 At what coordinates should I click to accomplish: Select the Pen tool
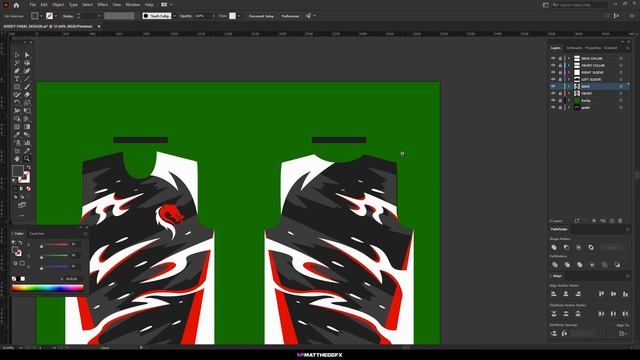coord(17,71)
